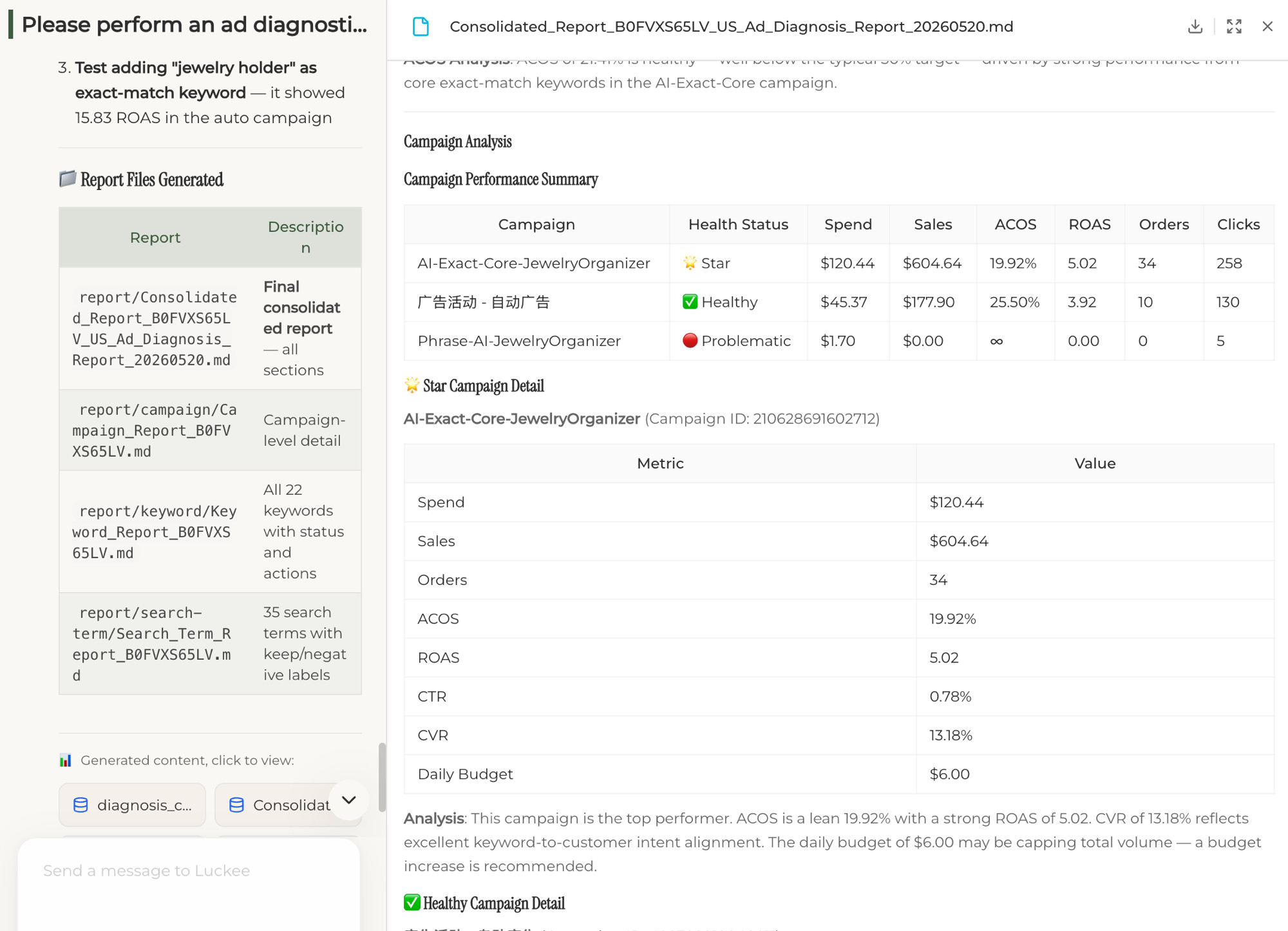Select the Keyword_Report_B0FVXS65LV.md path cell
This screenshot has height=931, width=1288.
[x=155, y=532]
